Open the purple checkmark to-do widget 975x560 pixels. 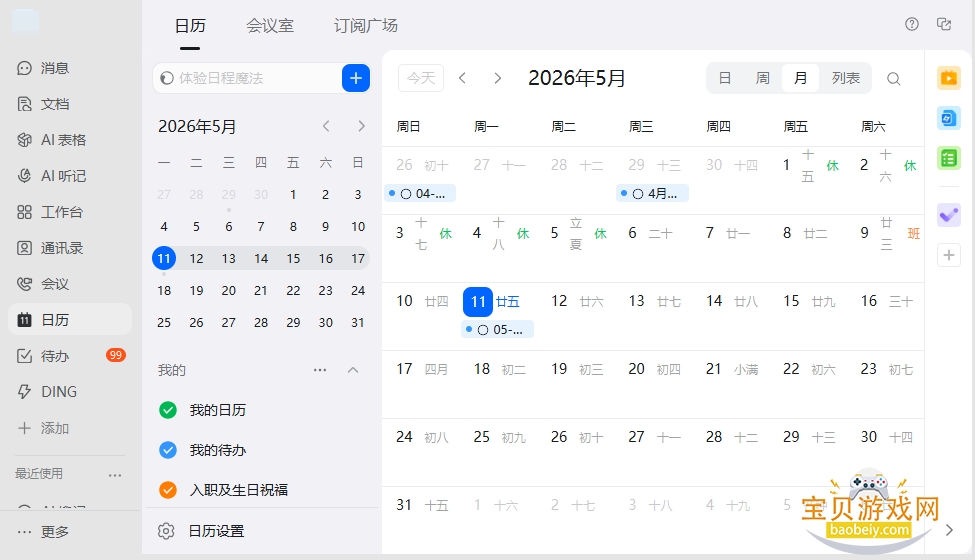[949, 215]
